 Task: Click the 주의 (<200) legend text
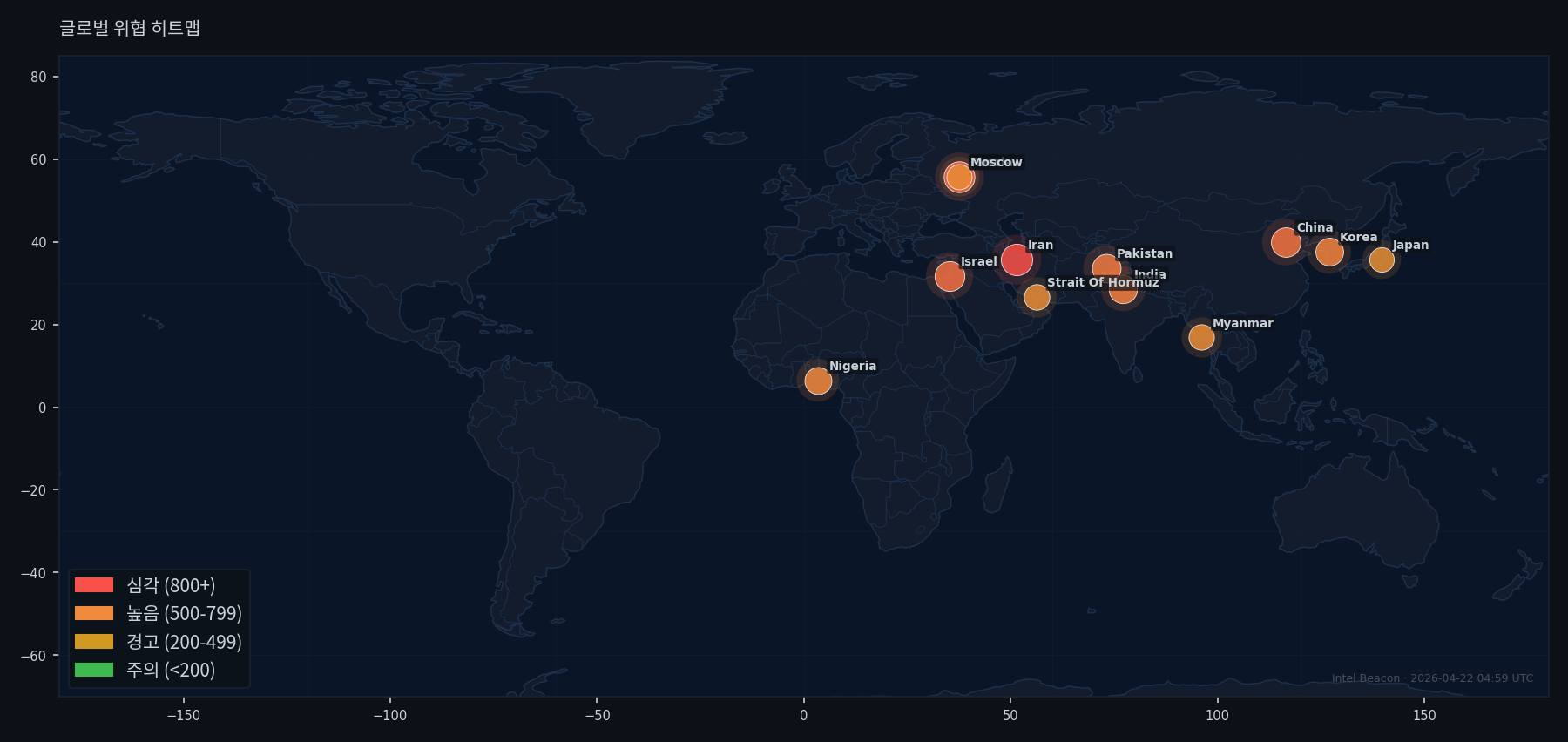tap(171, 670)
